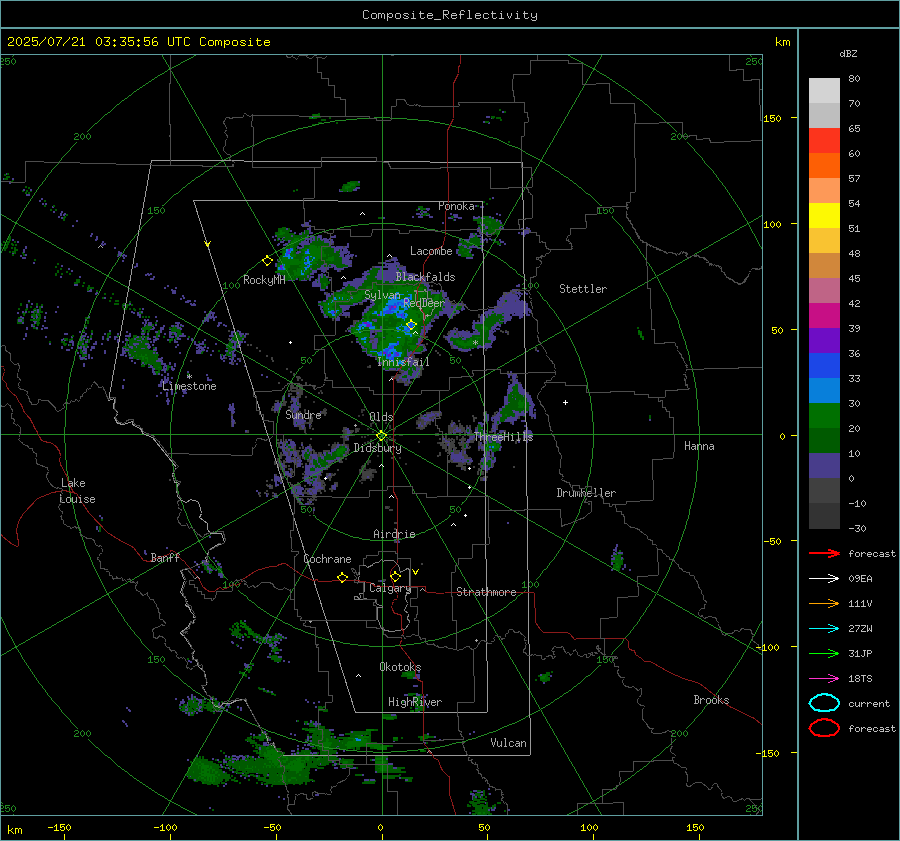Image resolution: width=900 pixels, height=841 pixels.
Task: Click the white cross marker east of ThreeHills
Action: pos(565,402)
